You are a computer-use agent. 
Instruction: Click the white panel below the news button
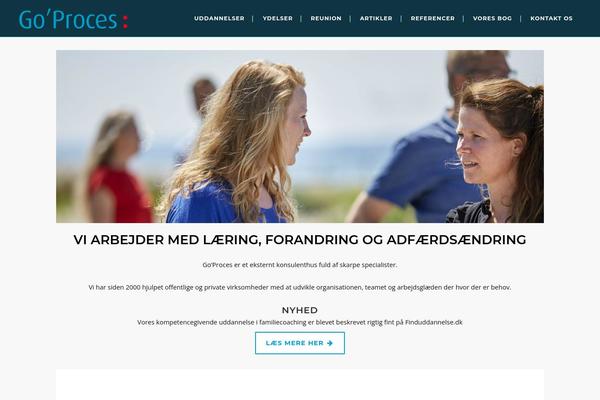(x=300, y=385)
